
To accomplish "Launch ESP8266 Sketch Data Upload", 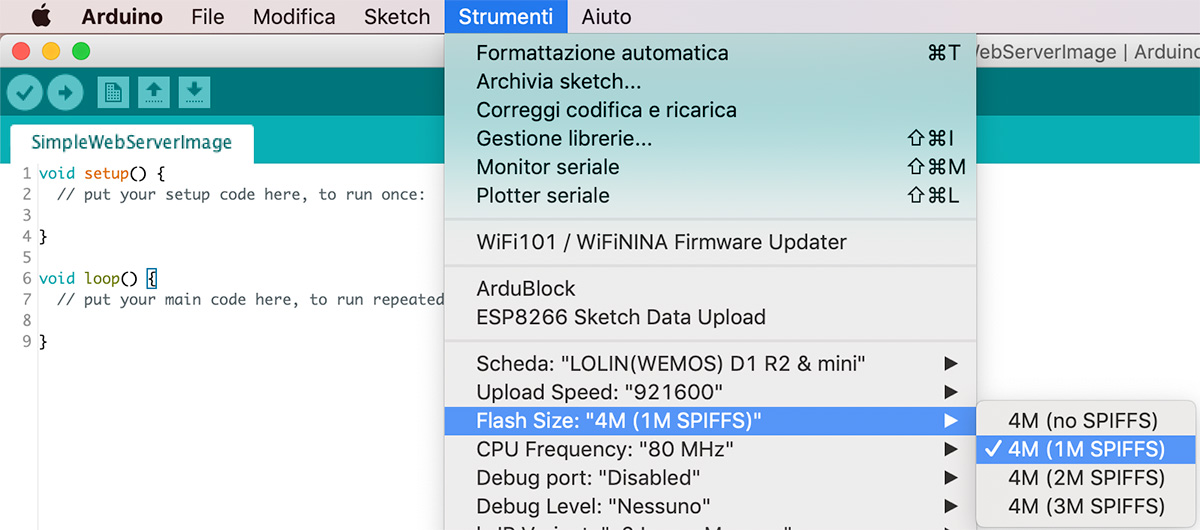I will point(620,317).
